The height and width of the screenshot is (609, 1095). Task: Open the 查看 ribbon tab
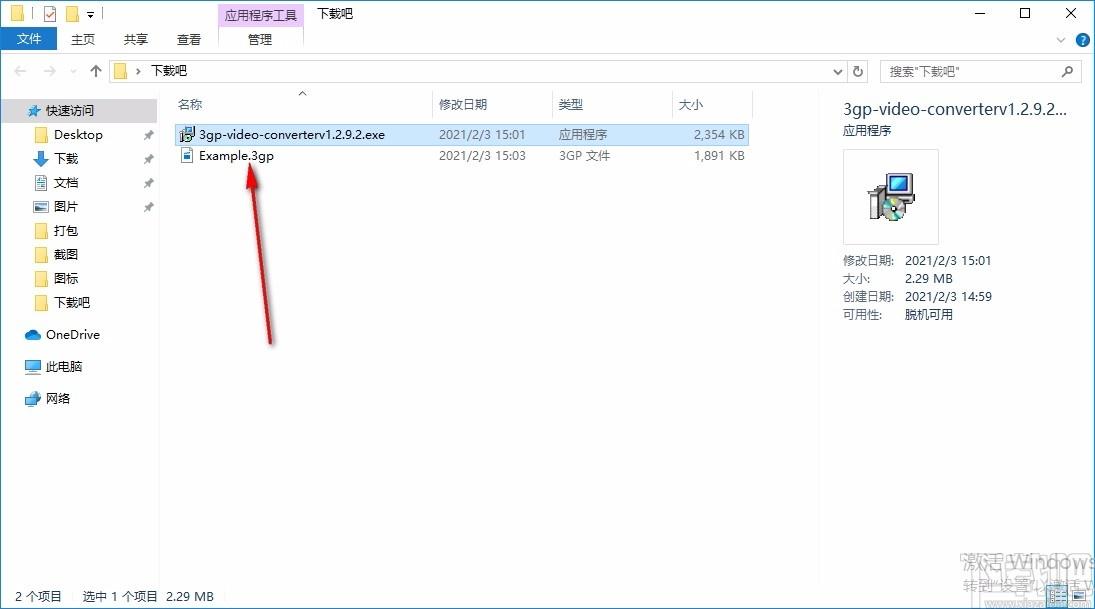pos(189,39)
